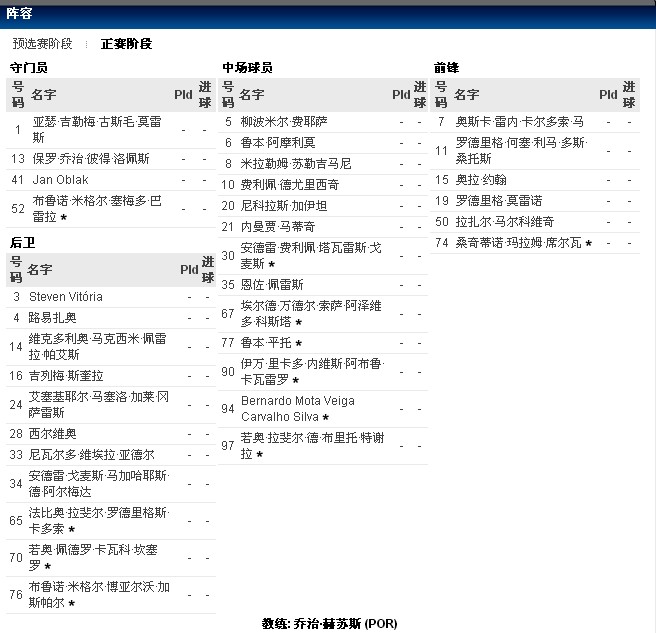The image size is (656, 633).
Task: Click on defender 西尔维奥
Action: point(52,433)
